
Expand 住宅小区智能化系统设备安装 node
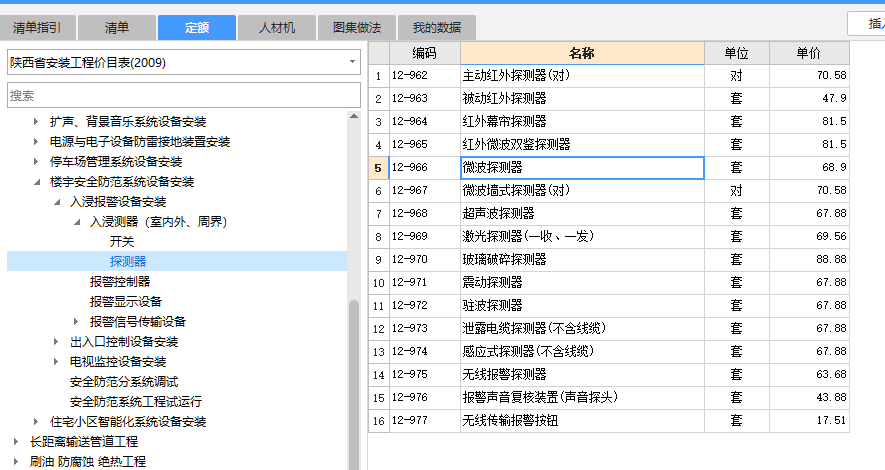click(36, 421)
